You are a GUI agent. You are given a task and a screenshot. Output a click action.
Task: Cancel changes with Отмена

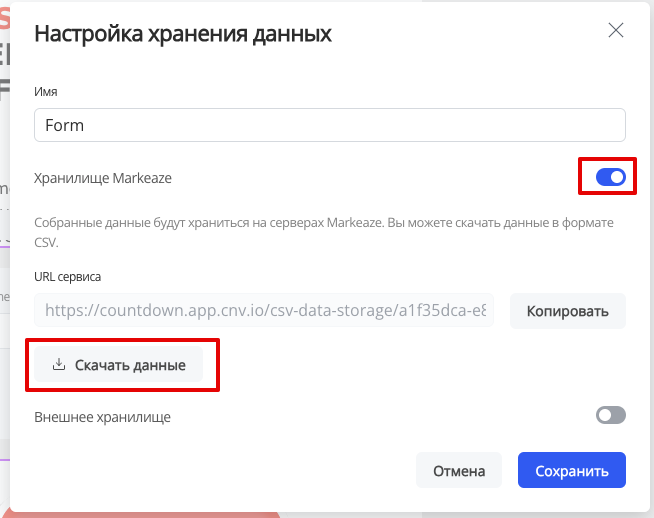(x=459, y=470)
